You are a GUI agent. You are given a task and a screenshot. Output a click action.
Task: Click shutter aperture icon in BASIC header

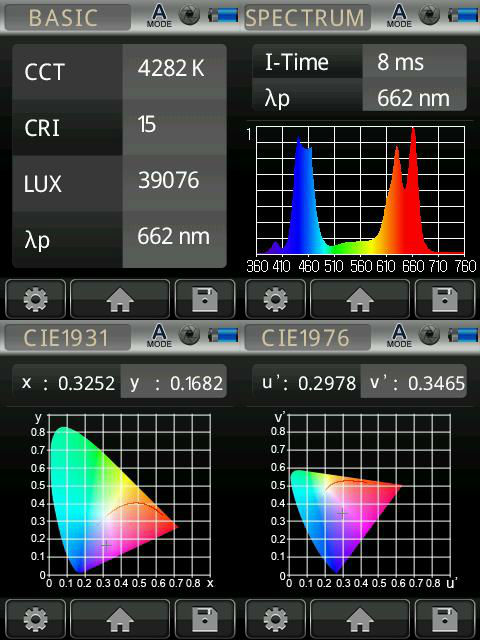(190, 15)
